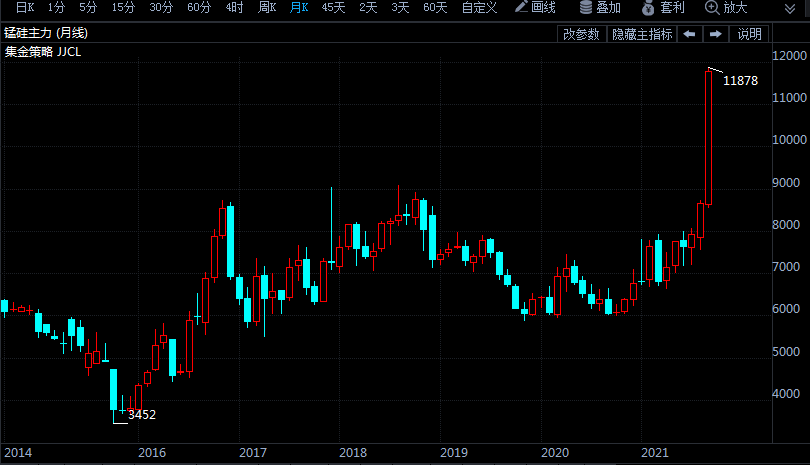Switch to the 4时 four-hour period
The height and width of the screenshot is (465, 810).
pyautogui.click(x=235, y=7)
